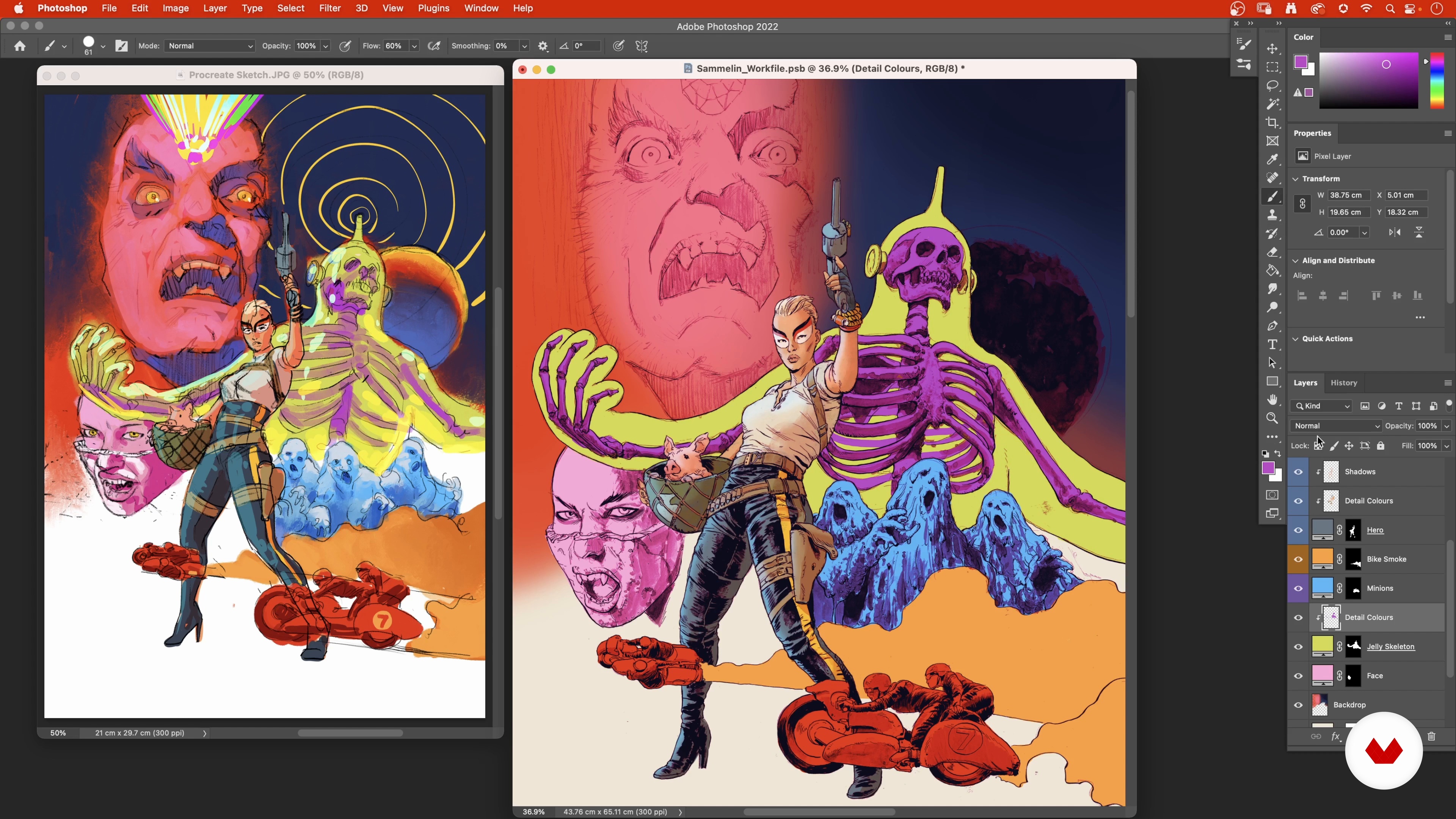
Task: Select the Rectangle shape tool
Action: point(1272,381)
